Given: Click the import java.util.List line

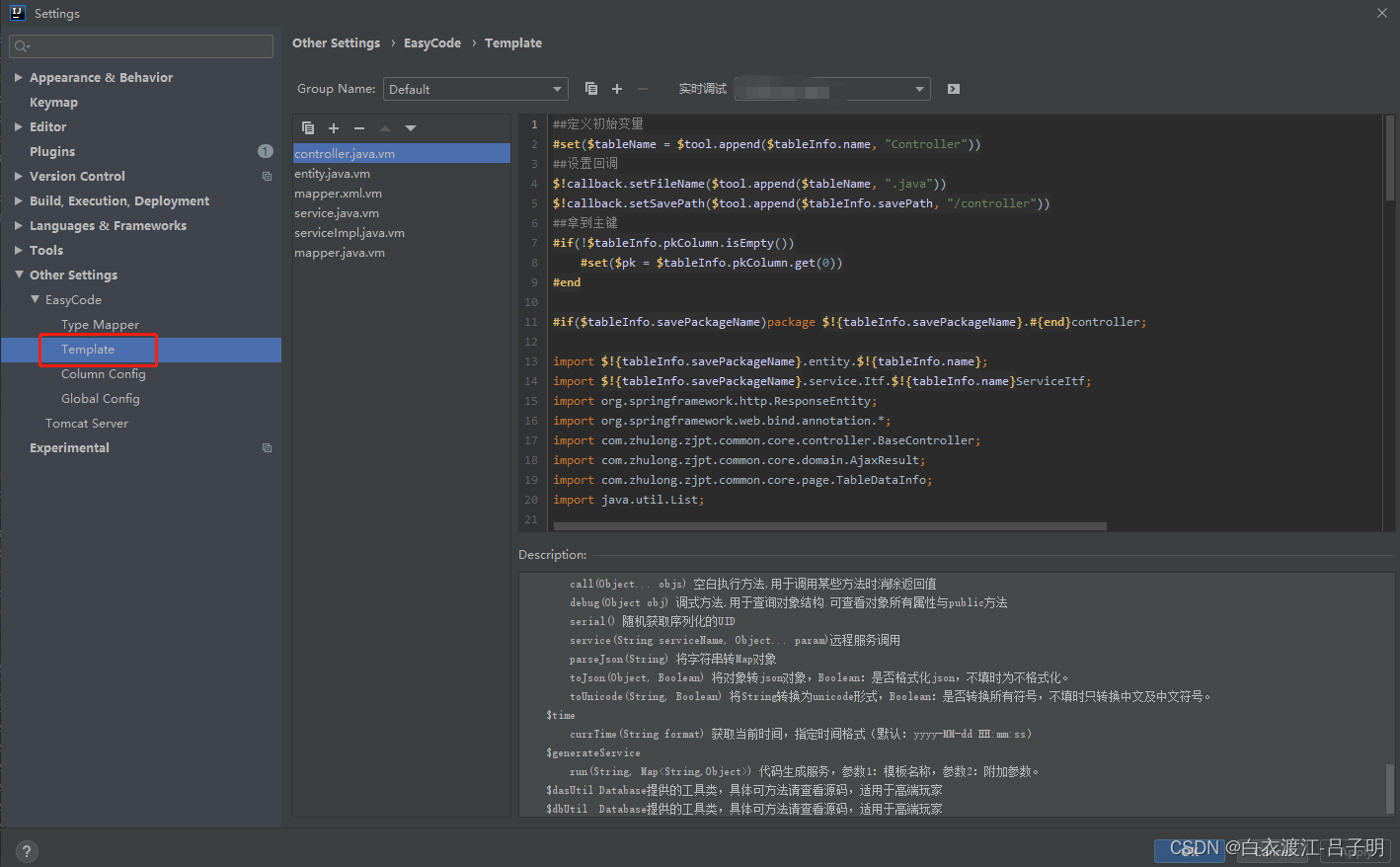Looking at the screenshot, I should point(628,500).
